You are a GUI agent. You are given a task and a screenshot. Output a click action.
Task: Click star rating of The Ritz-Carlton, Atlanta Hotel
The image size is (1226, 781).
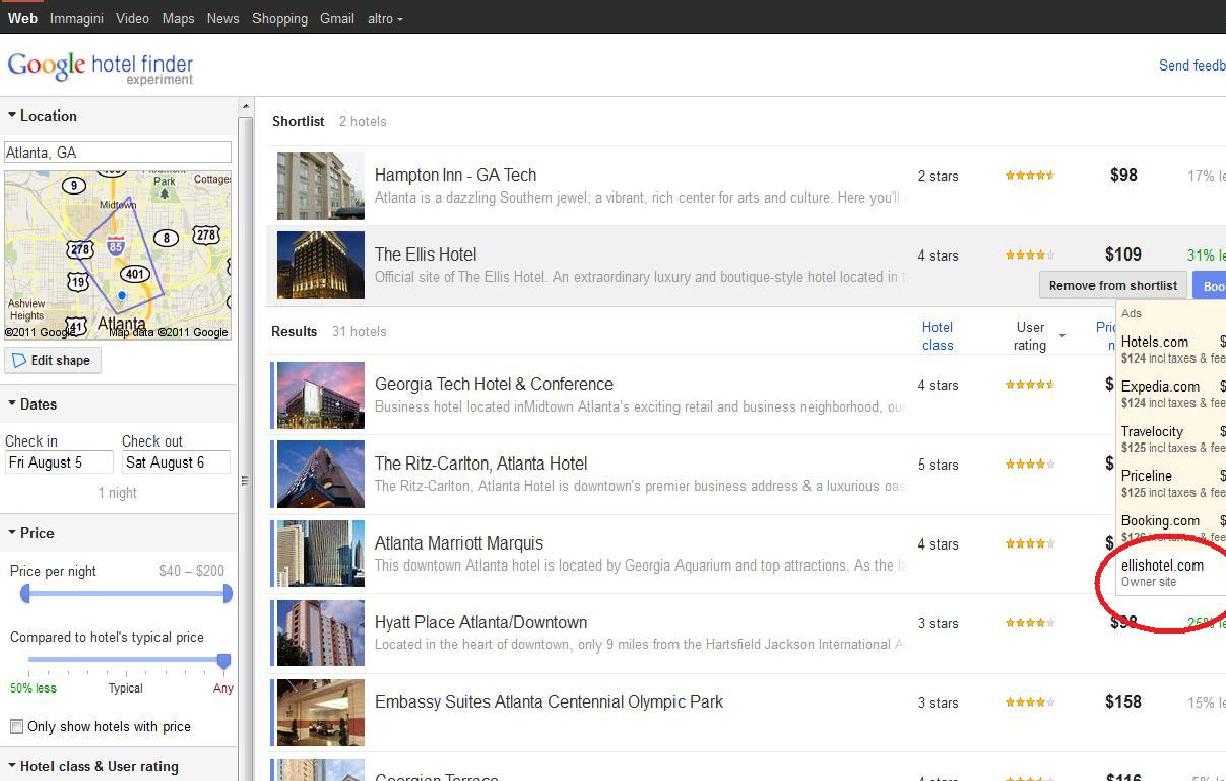1030,464
